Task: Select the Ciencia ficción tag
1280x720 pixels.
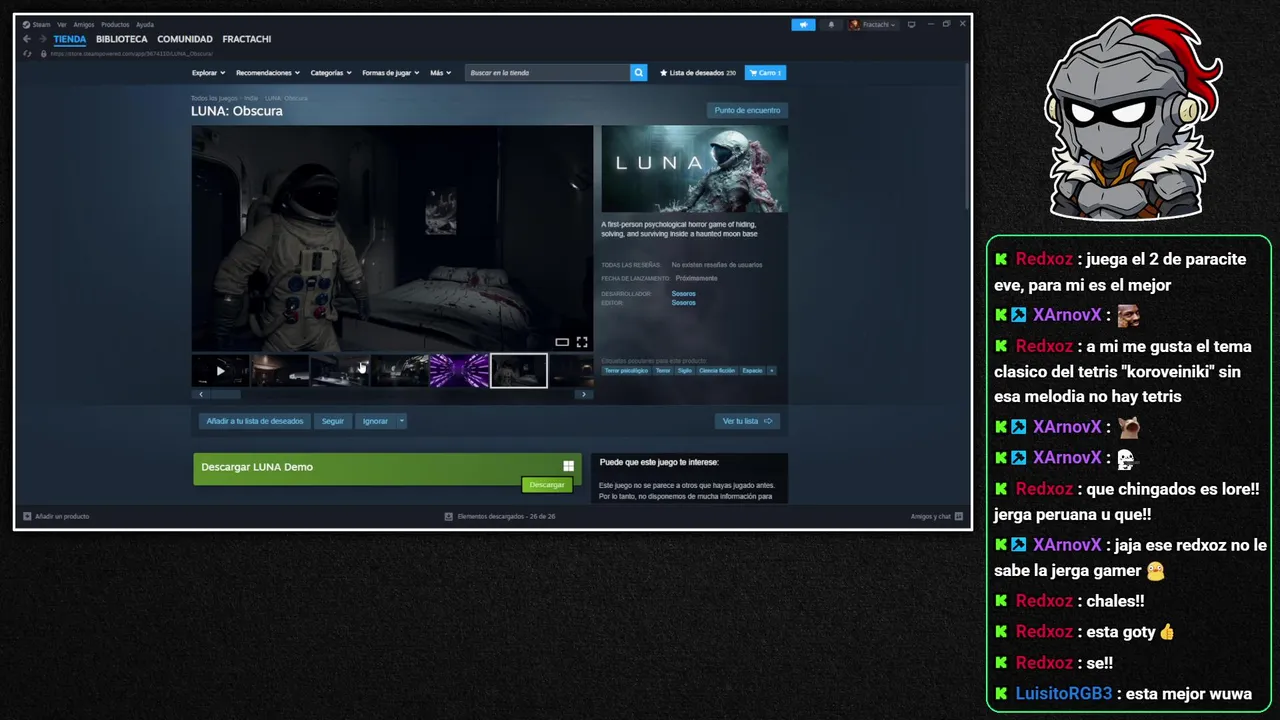Action: [x=717, y=370]
